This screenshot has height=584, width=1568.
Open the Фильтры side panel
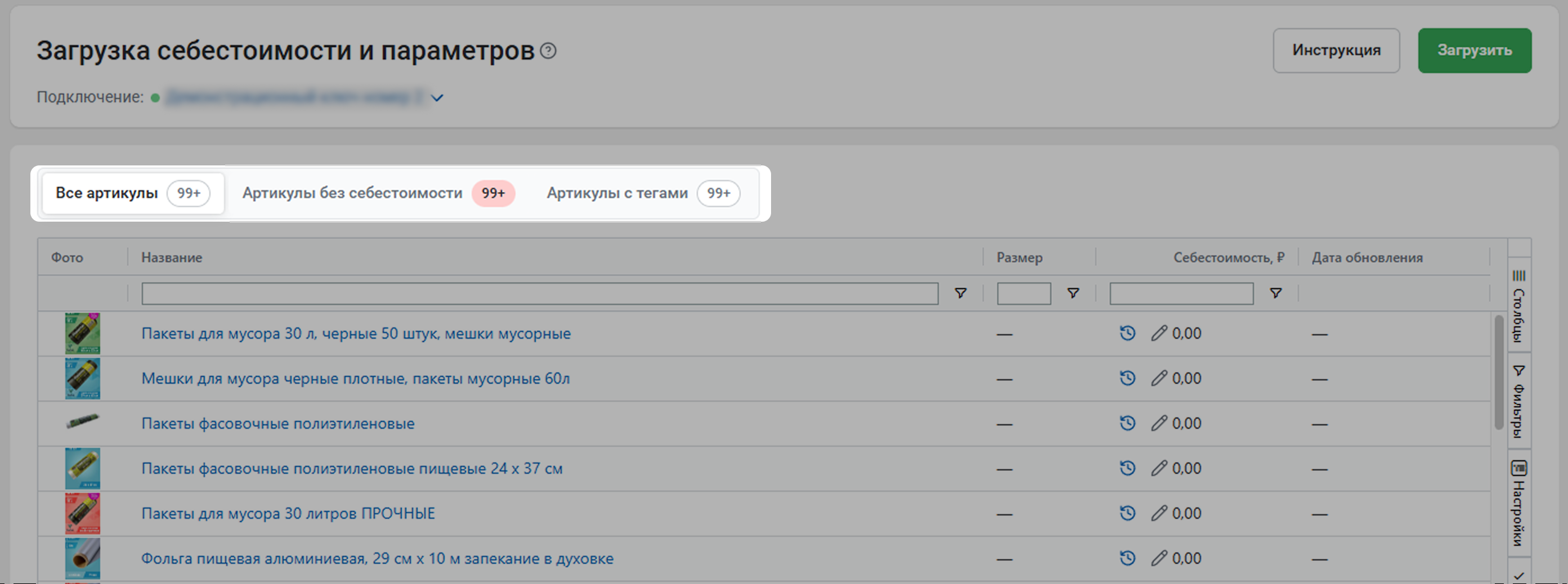tap(1518, 401)
